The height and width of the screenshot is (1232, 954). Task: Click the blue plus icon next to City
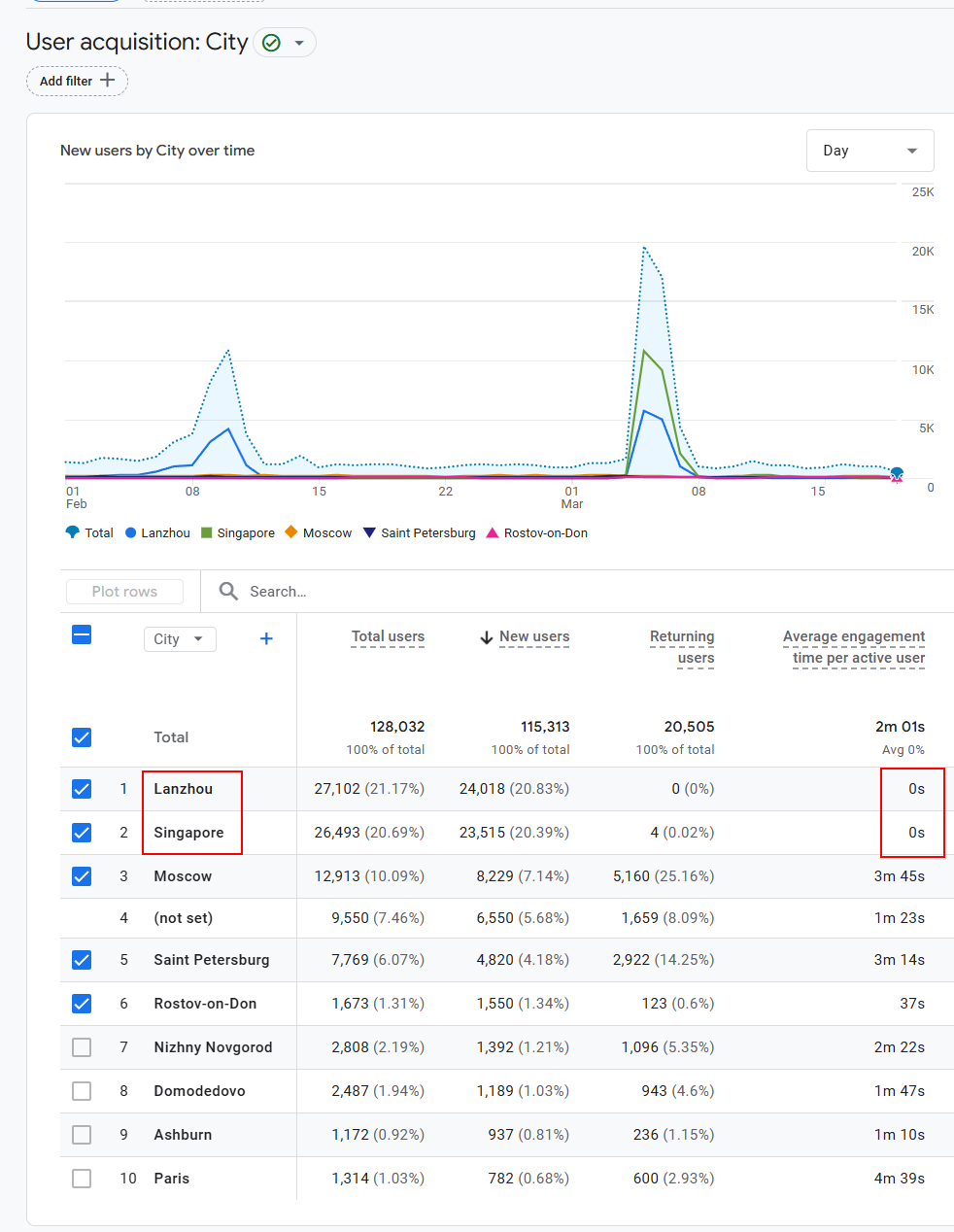266,638
